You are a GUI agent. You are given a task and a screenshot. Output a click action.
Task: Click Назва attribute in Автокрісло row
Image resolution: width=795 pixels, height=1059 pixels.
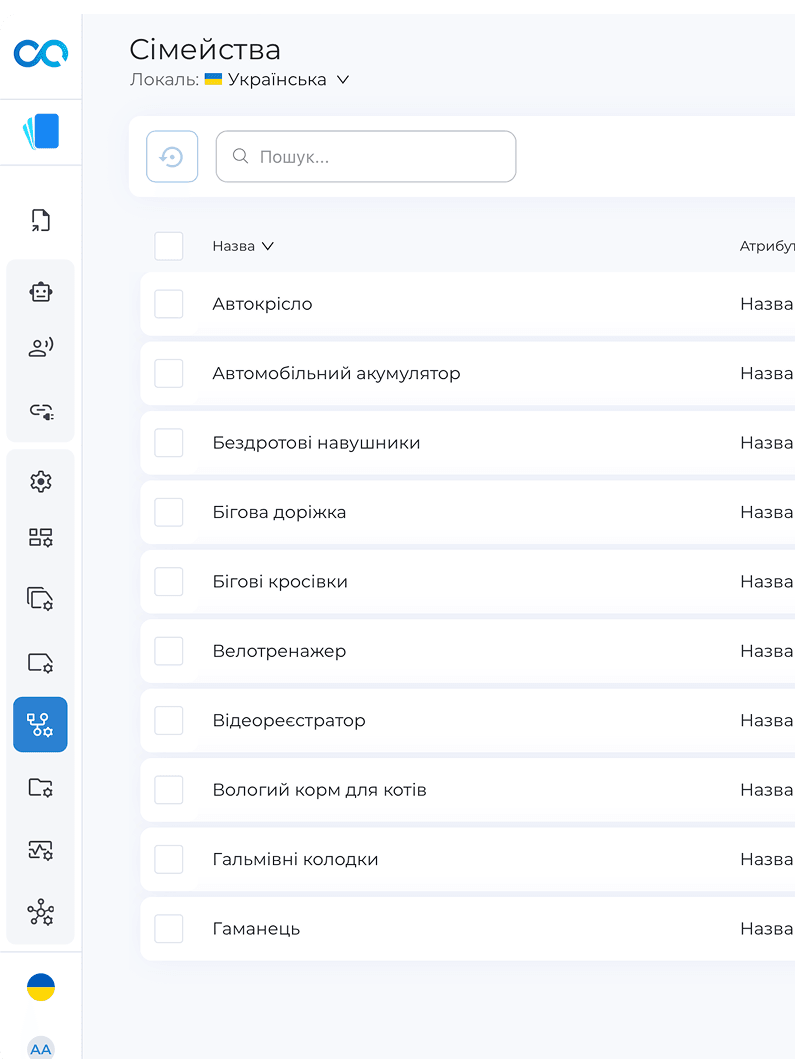point(767,304)
